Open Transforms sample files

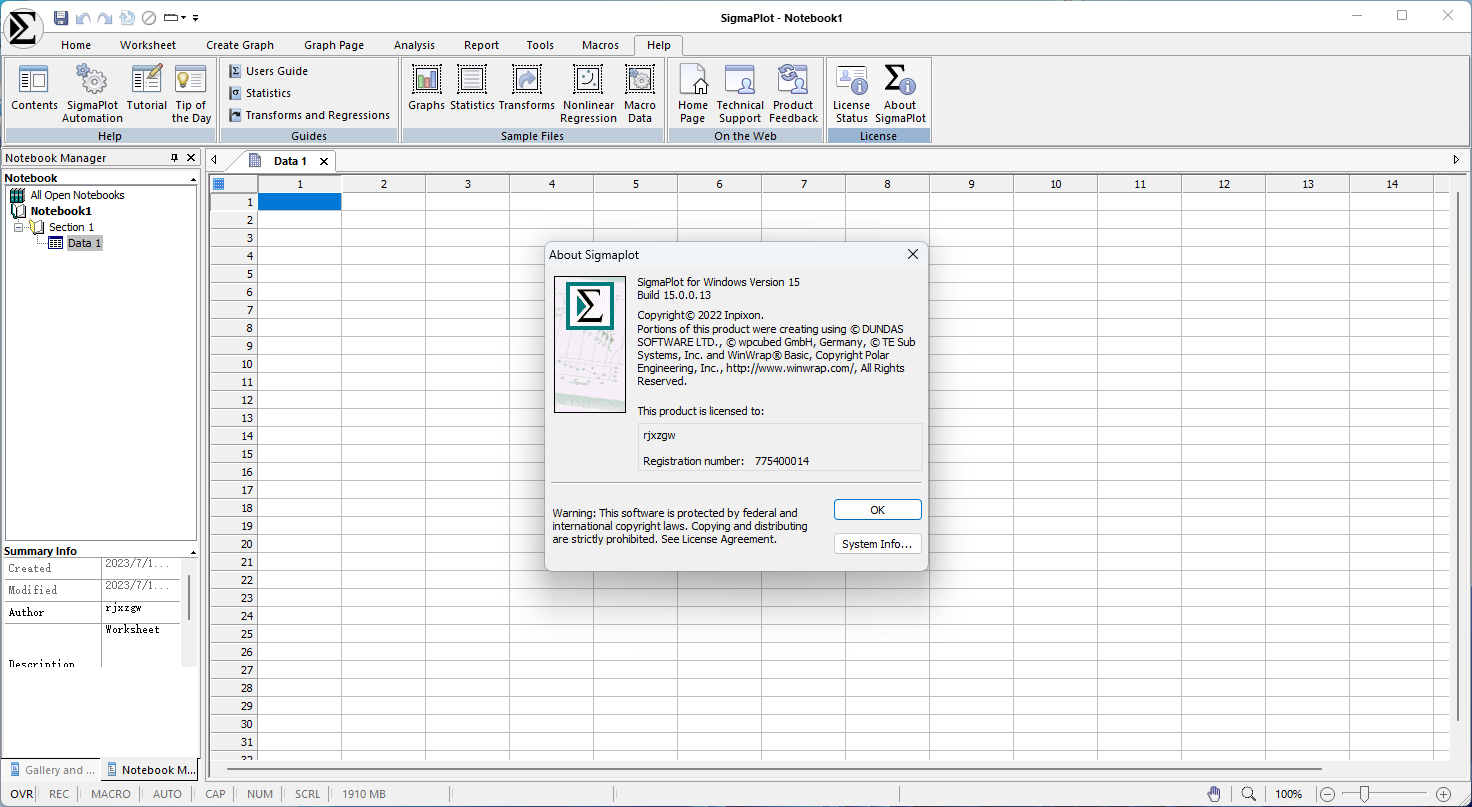pyautogui.click(x=526, y=88)
